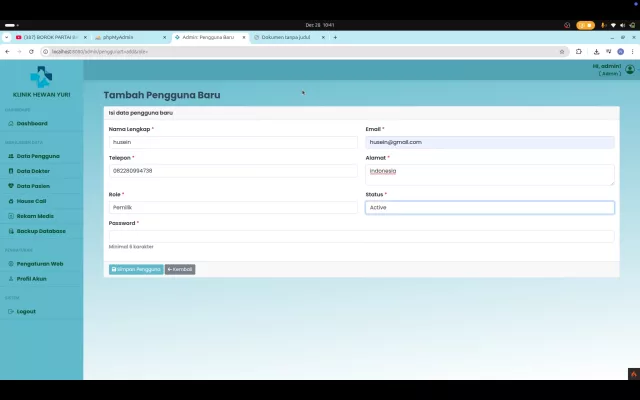Switch to Dokumen tanpa judul tab
This screenshot has width=640, height=400.
coord(289,37)
